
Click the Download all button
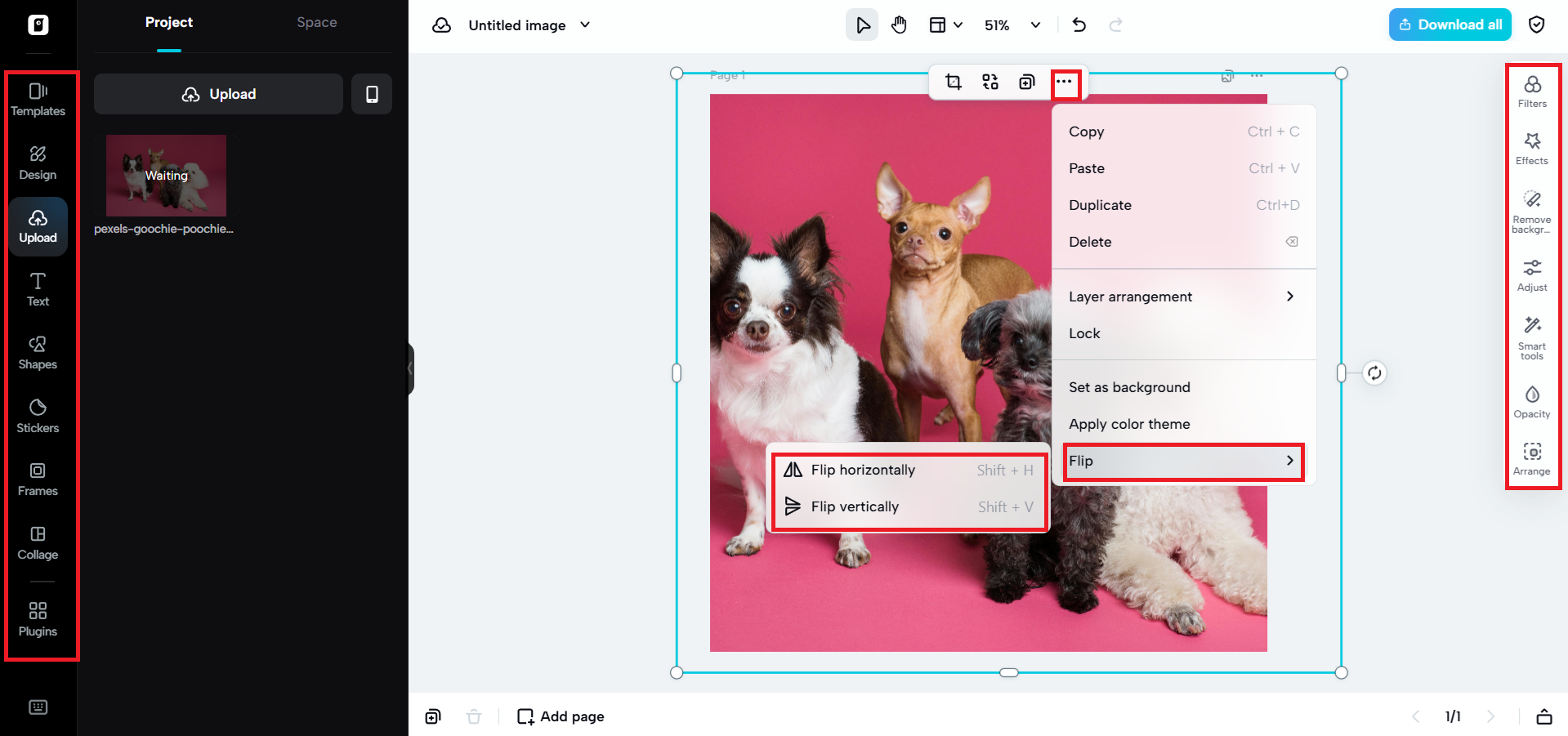pos(1450,25)
